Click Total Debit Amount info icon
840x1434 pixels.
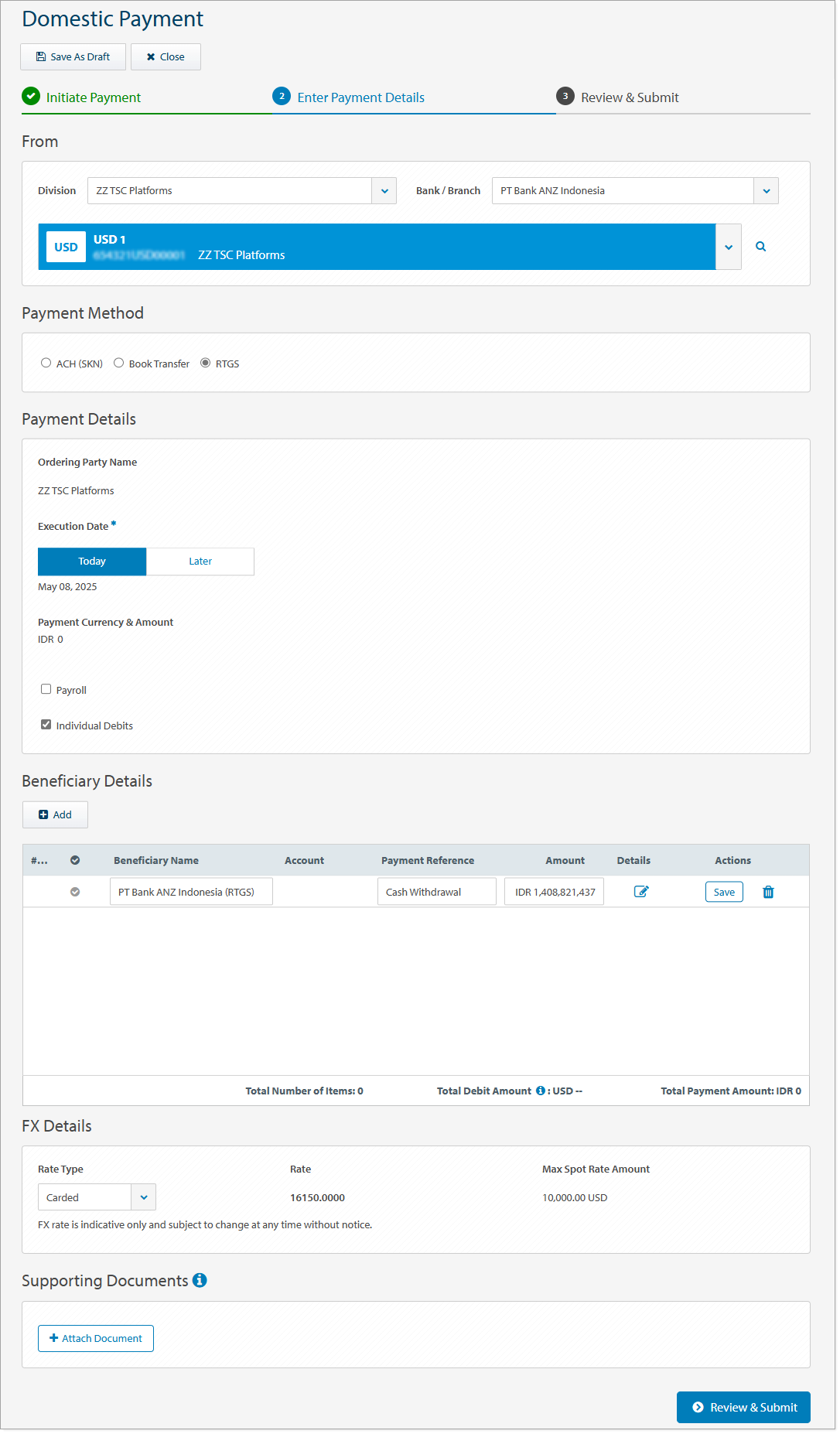[x=540, y=1091]
